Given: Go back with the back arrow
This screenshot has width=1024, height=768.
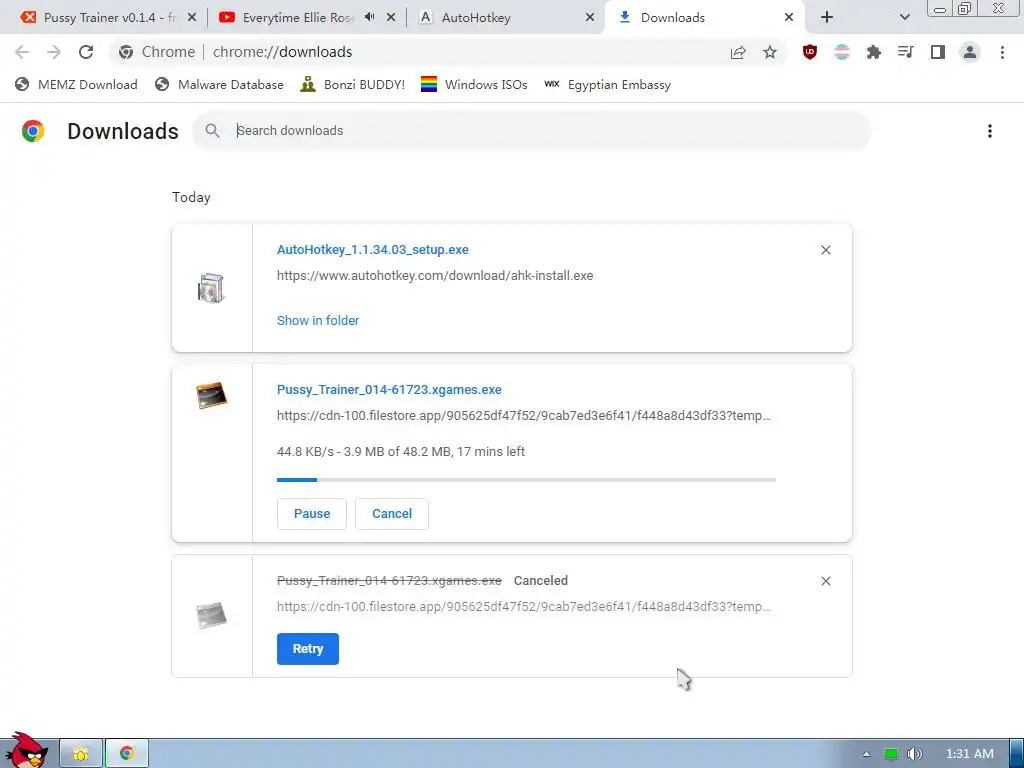Looking at the screenshot, I should [22, 52].
